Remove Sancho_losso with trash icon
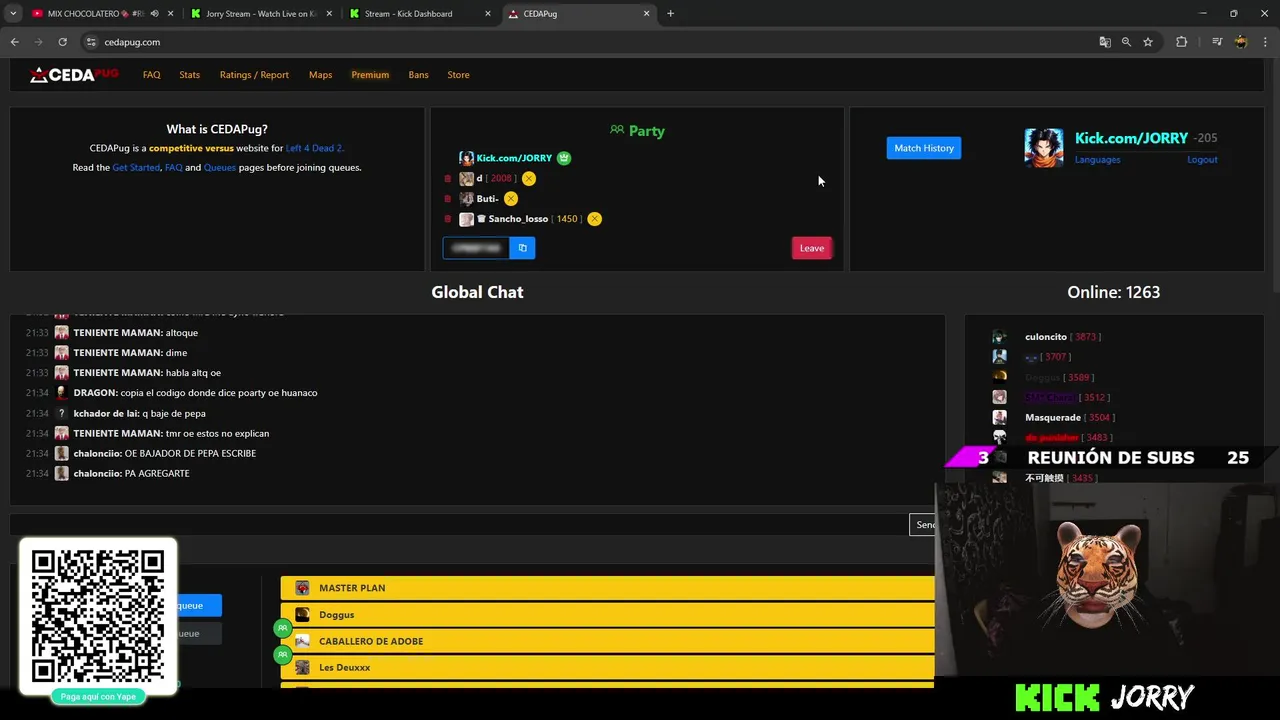 click(x=448, y=219)
